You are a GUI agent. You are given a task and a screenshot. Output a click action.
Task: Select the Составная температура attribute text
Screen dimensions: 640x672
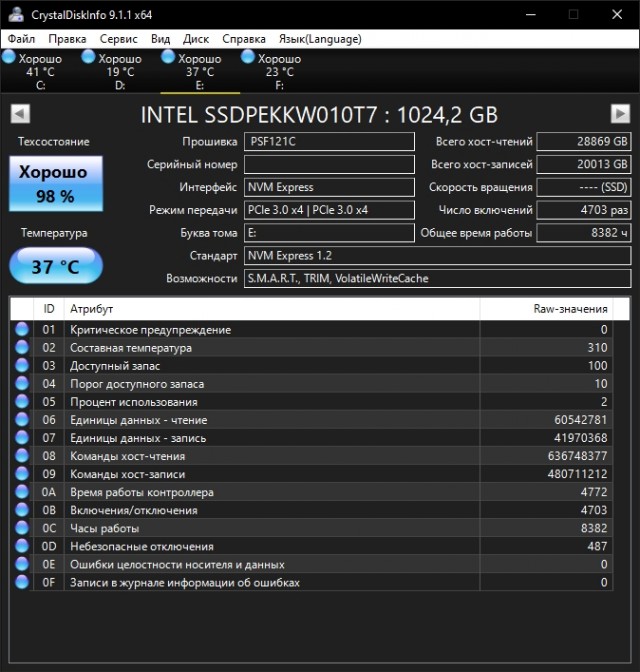(131, 348)
